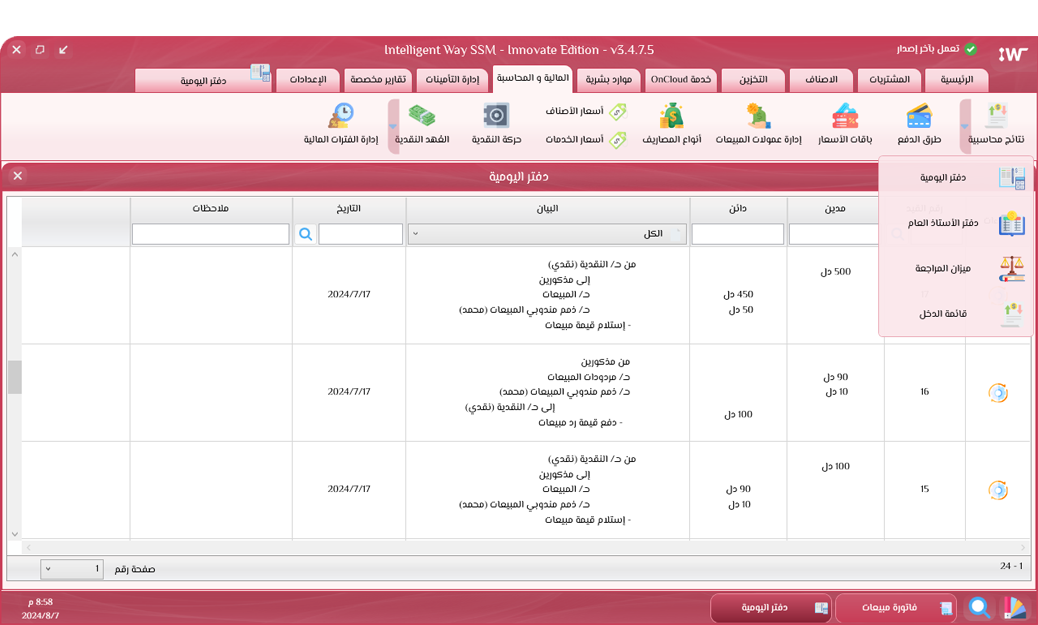The width and height of the screenshot is (1038, 625).
Task: Click the 500 دل debit cell
Action: [835, 272]
